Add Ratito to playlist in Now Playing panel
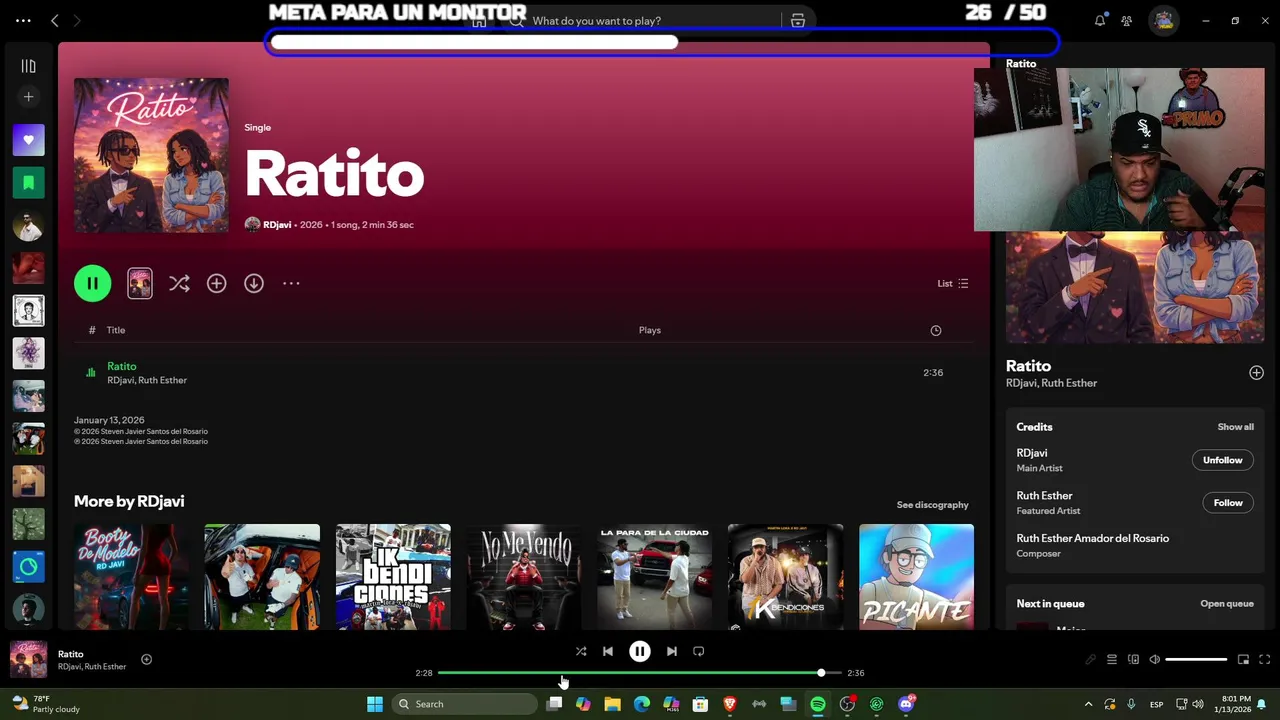Screen dimensions: 1280x720 1256,373
